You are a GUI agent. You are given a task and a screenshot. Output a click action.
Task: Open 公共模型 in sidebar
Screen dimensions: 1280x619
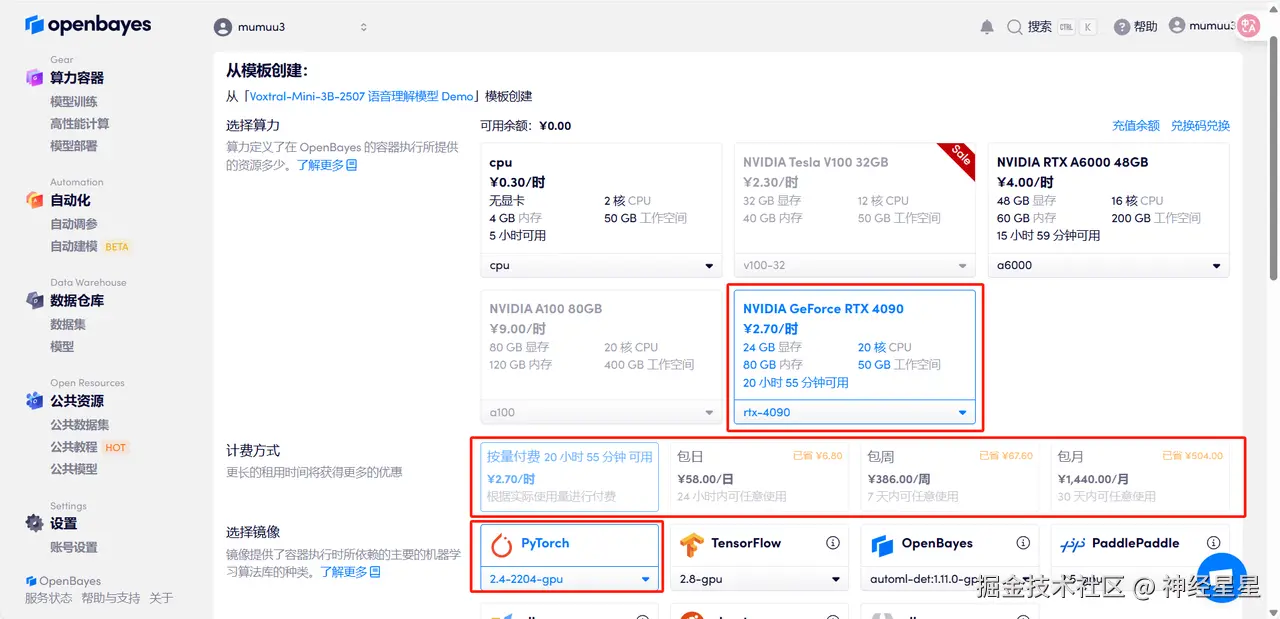[74, 469]
